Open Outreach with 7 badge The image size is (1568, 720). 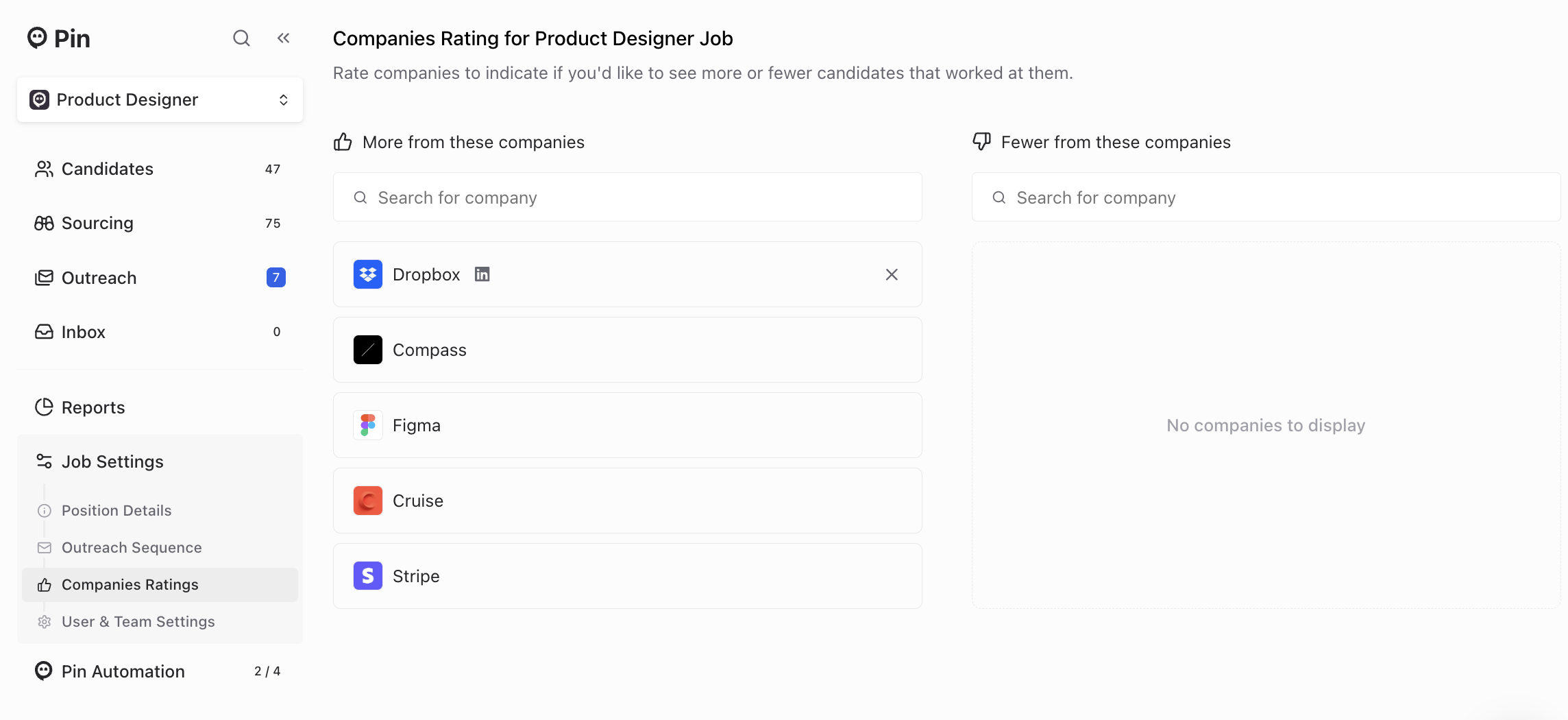(x=99, y=278)
